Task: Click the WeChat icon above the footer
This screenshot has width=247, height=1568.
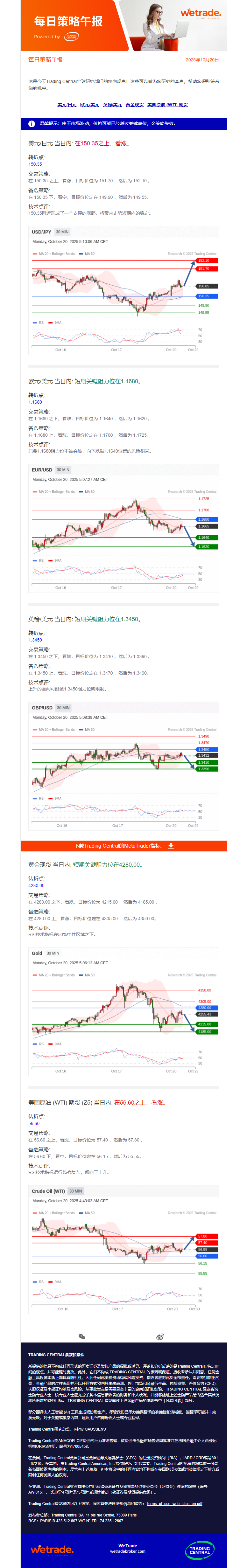Action: (82, 1337)
